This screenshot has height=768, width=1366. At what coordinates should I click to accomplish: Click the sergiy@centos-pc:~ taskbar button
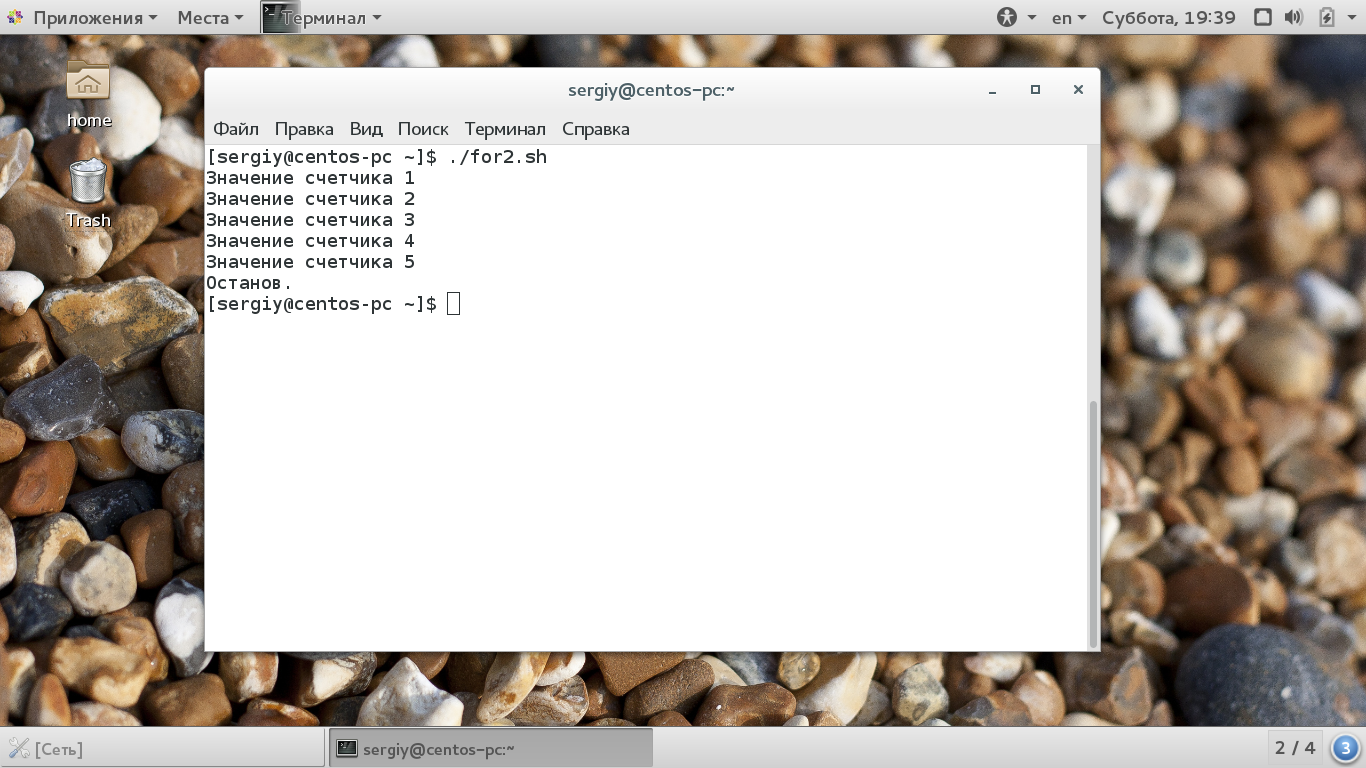tap(491, 748)
